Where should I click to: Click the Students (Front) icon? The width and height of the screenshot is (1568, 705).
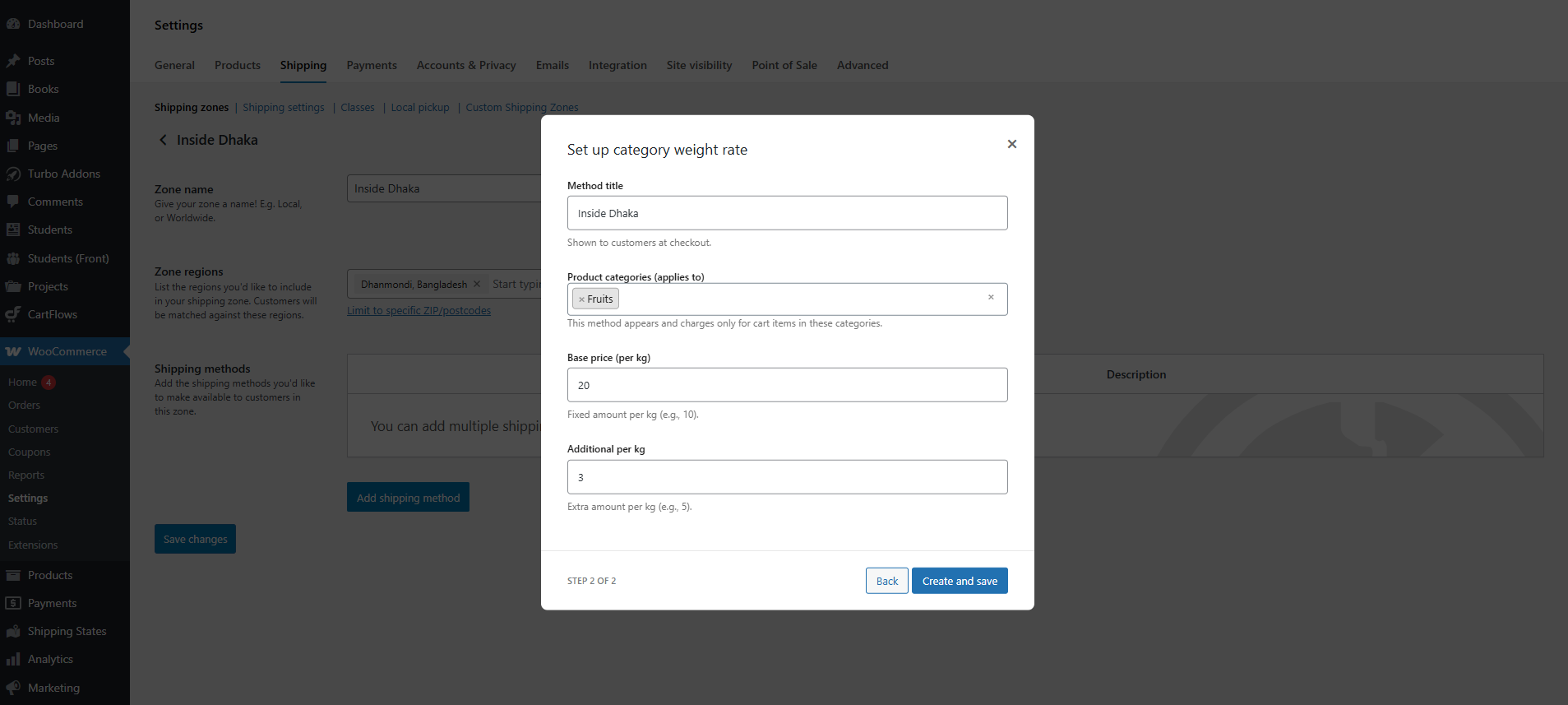click(13, 258)
